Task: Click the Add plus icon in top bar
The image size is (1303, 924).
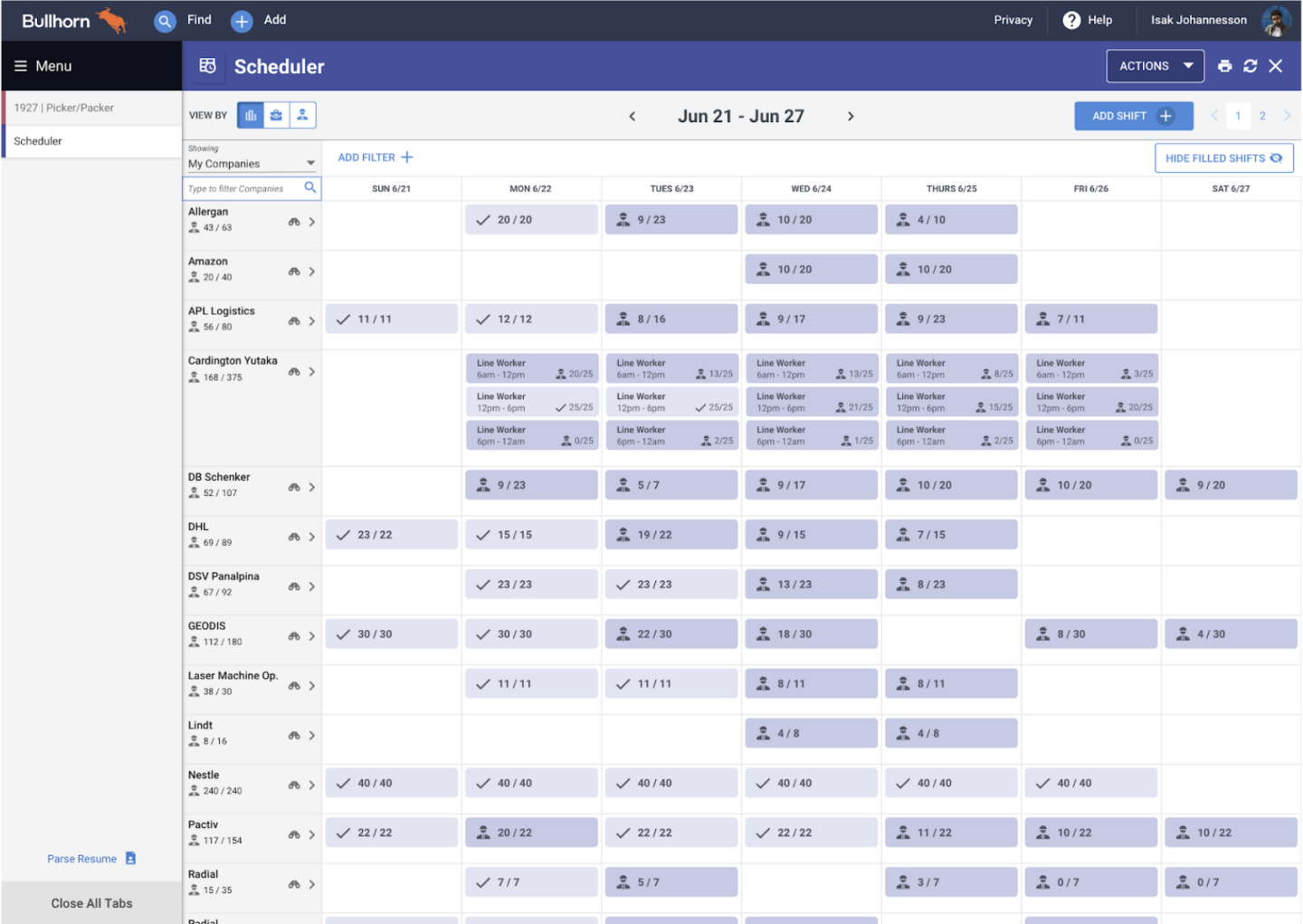Action: [241, 20]
